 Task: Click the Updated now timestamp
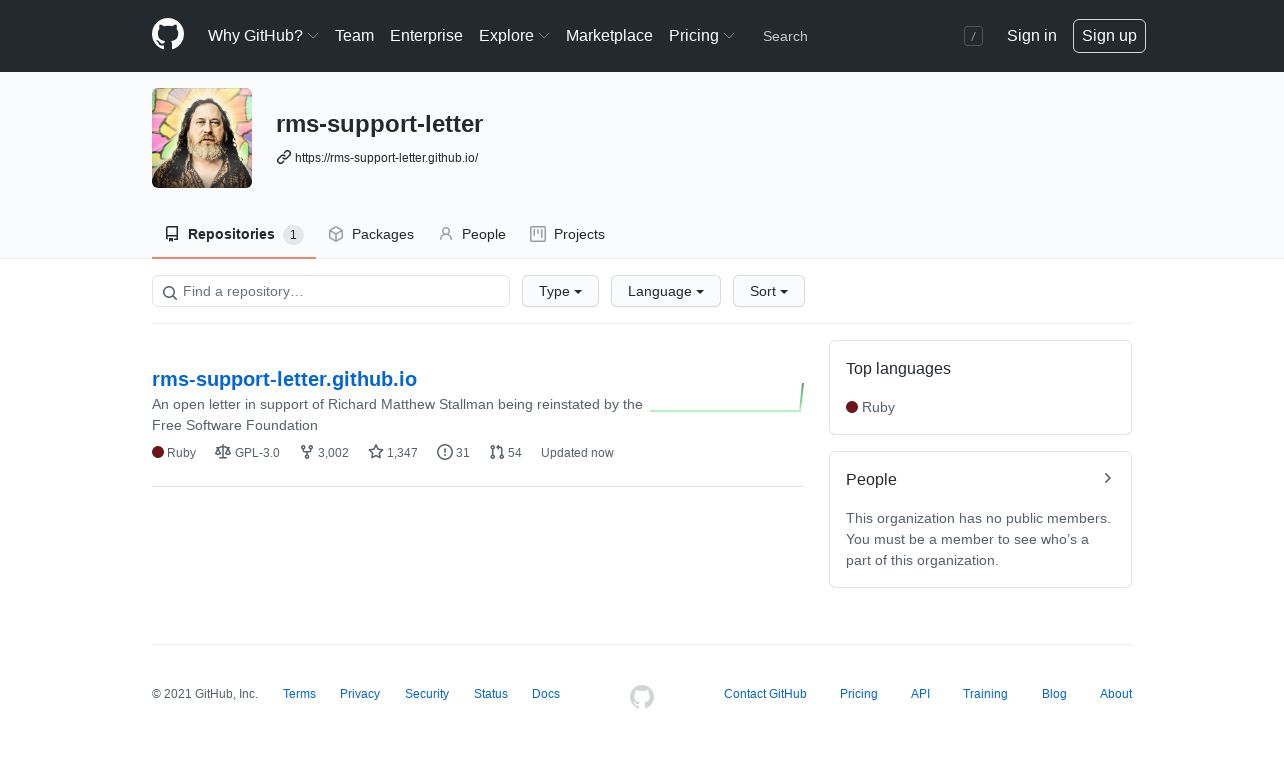(577, 453)
